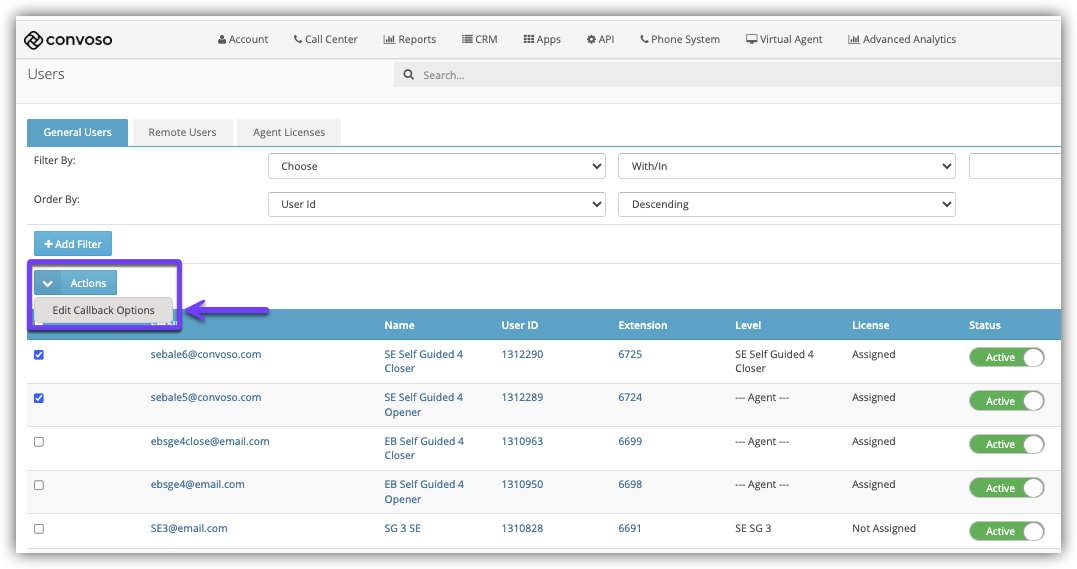Focus the Search users input field

[x=738, y=75]
